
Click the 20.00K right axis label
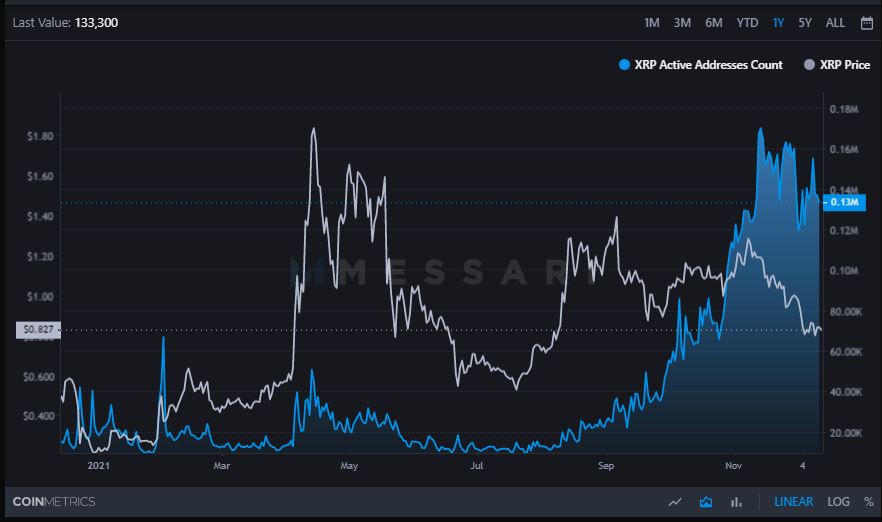pyautogui.click(x=846, y=433)
